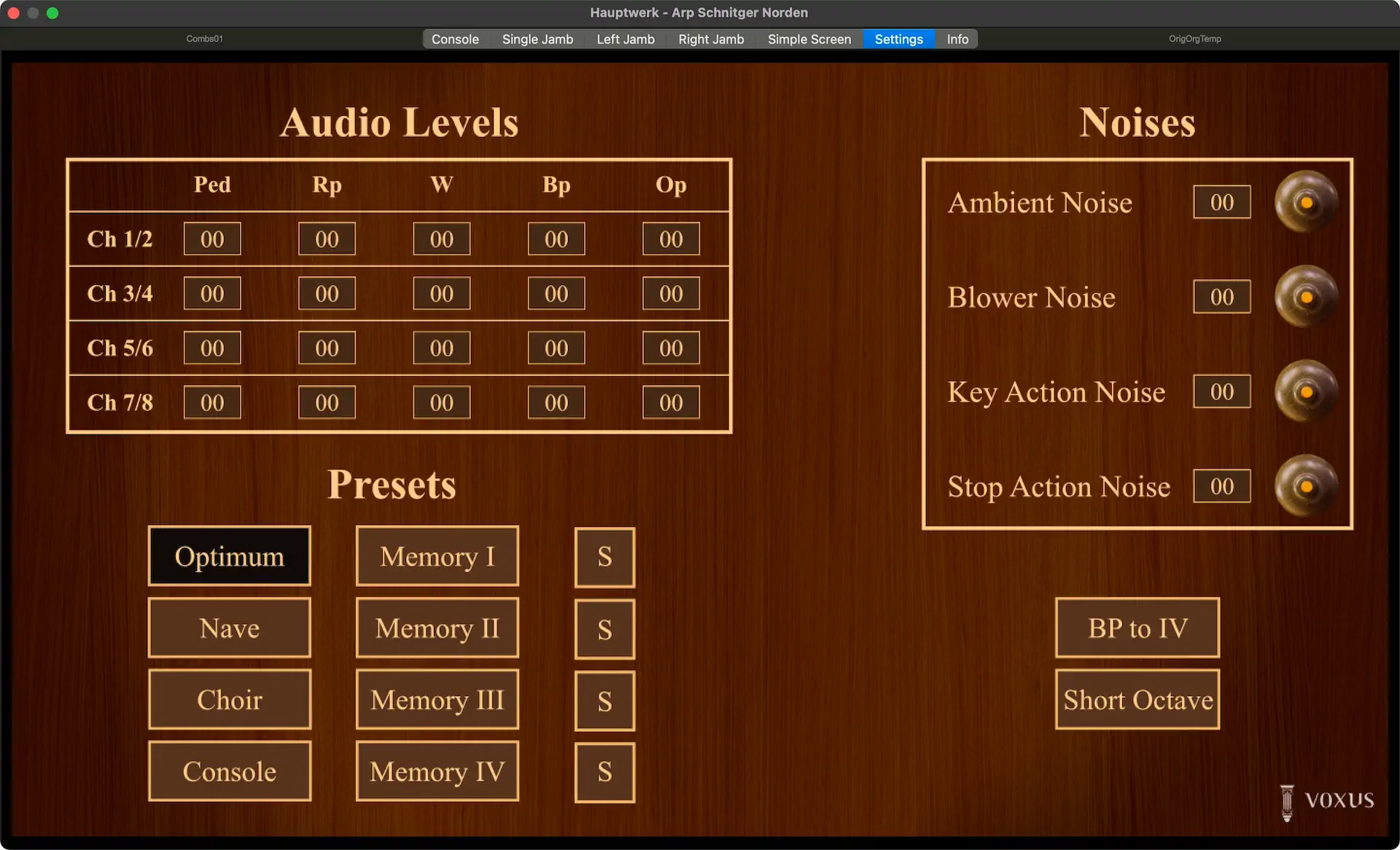Screen dimensions: 1400x850
Task: Switch to the Console tab
Action: 455,39
